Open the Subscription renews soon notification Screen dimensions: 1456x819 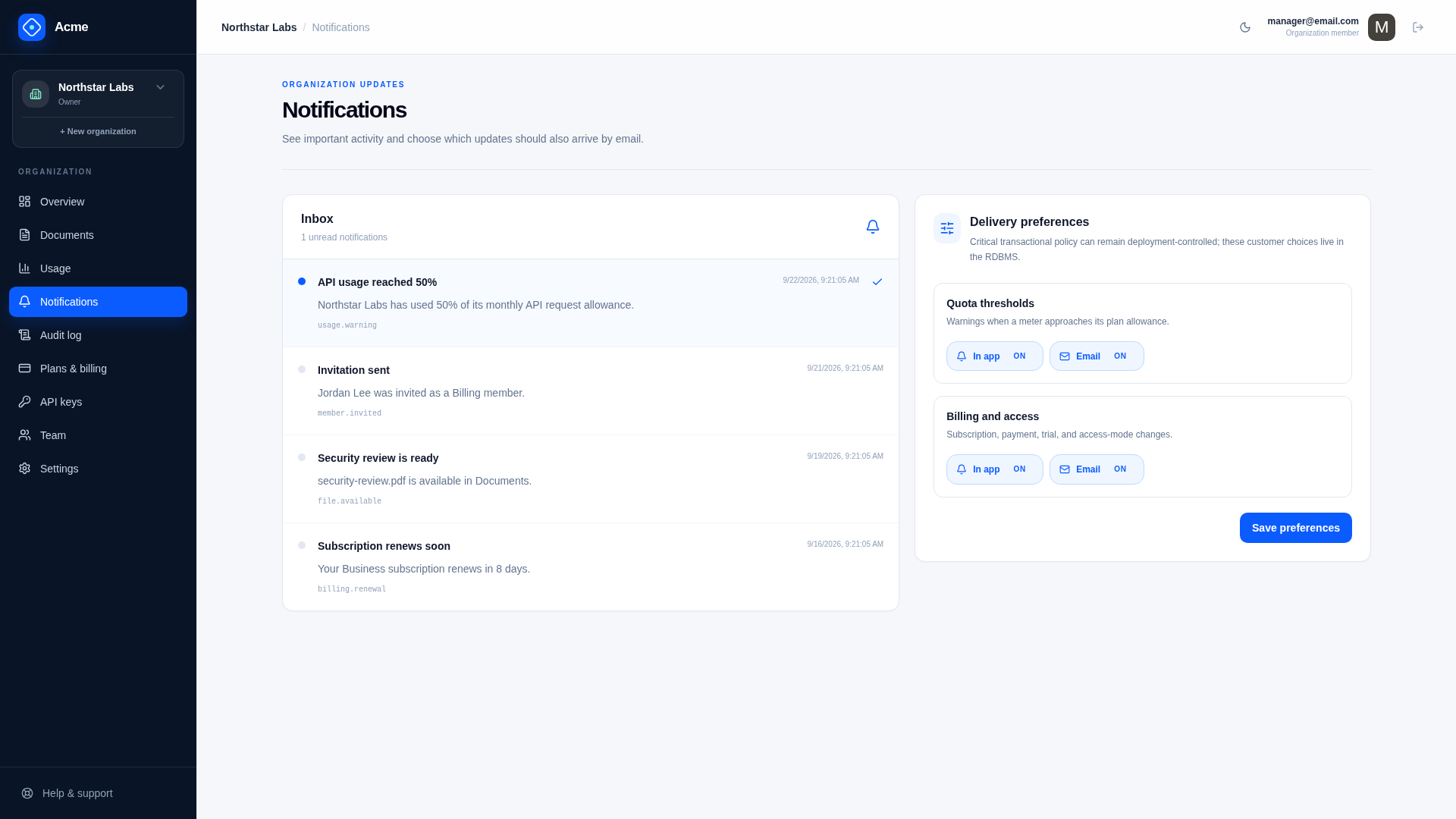pos(591,567)
